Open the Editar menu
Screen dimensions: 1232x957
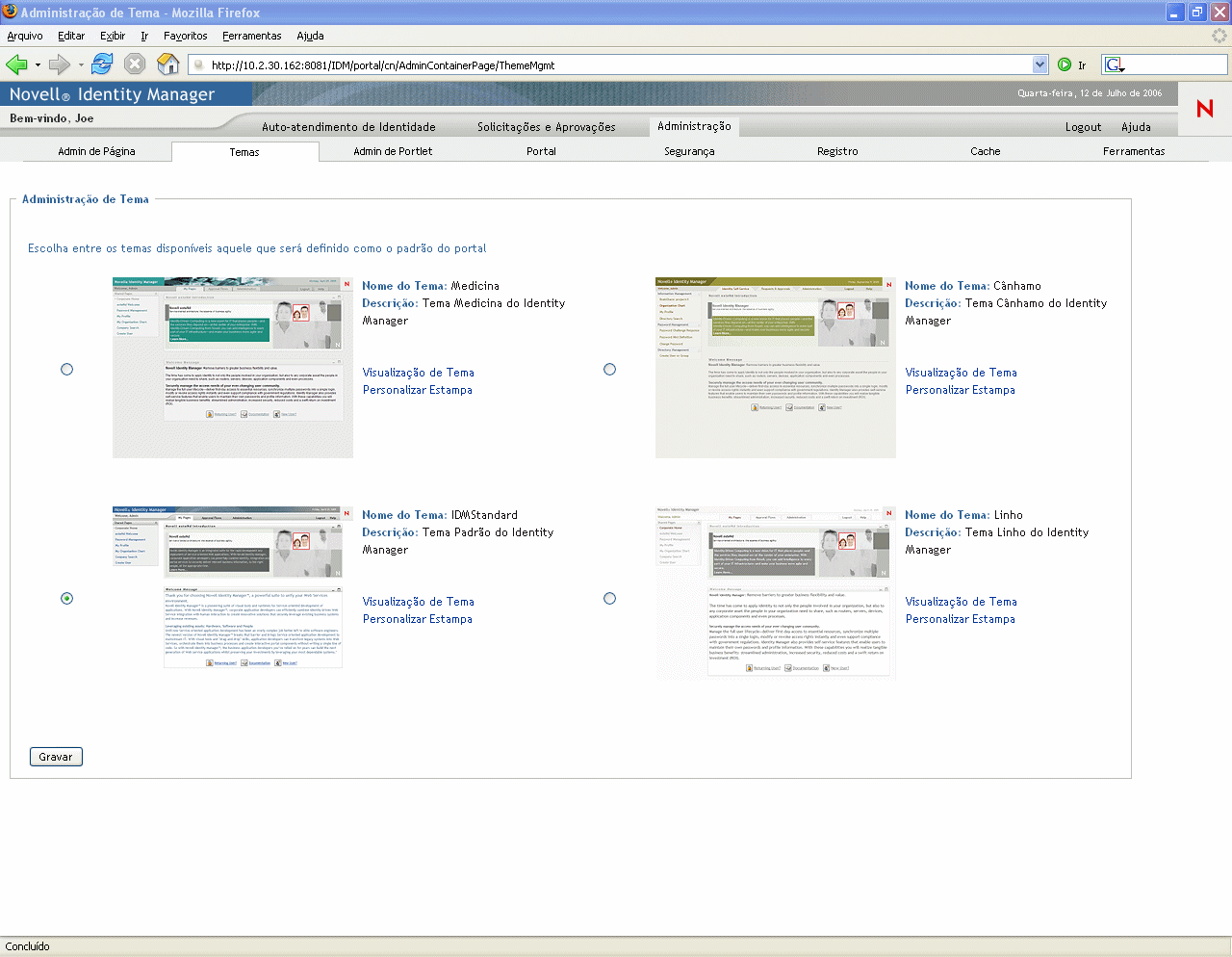pos(71,36)
